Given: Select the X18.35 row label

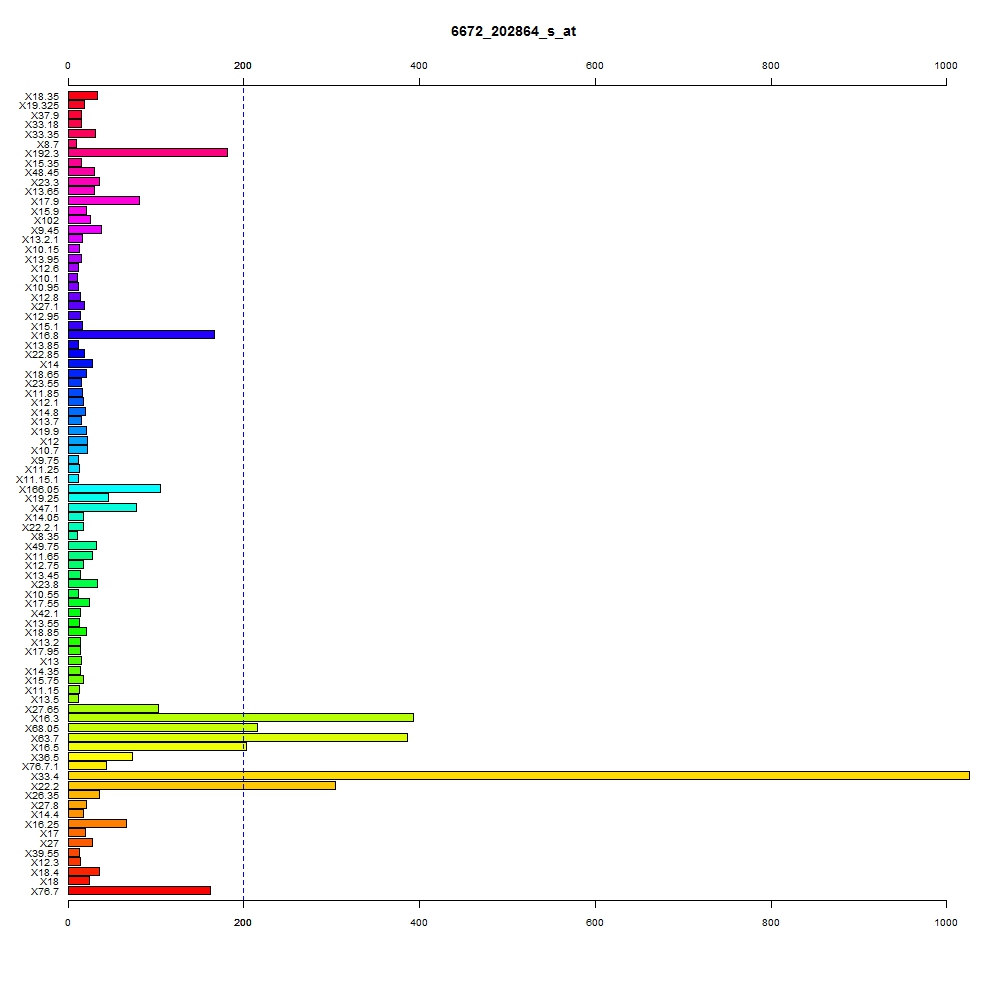Looking at the screenshot, I should click(42, 96).
